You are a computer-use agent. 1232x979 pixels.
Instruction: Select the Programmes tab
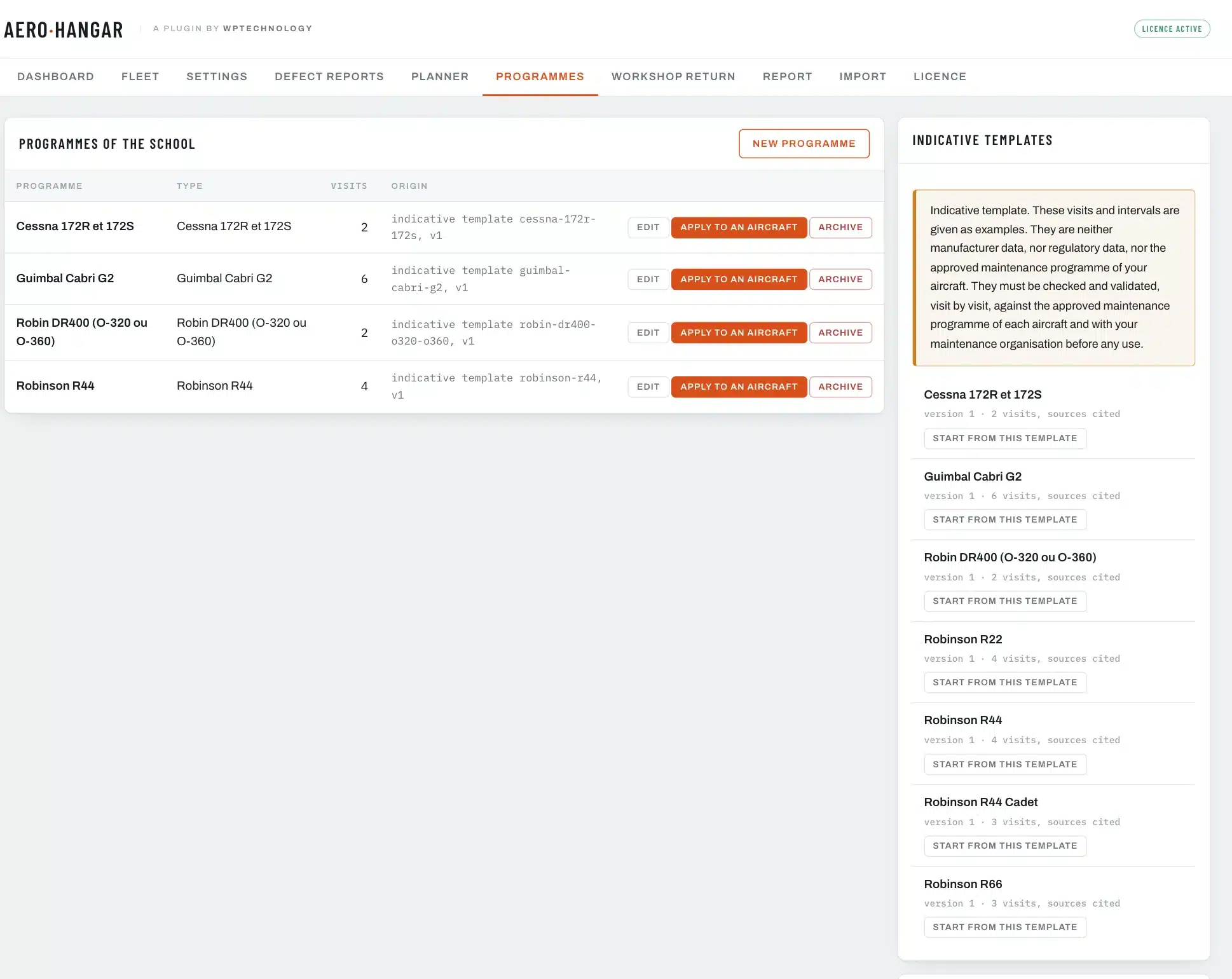pyautogui.click(x=540, y=76)
